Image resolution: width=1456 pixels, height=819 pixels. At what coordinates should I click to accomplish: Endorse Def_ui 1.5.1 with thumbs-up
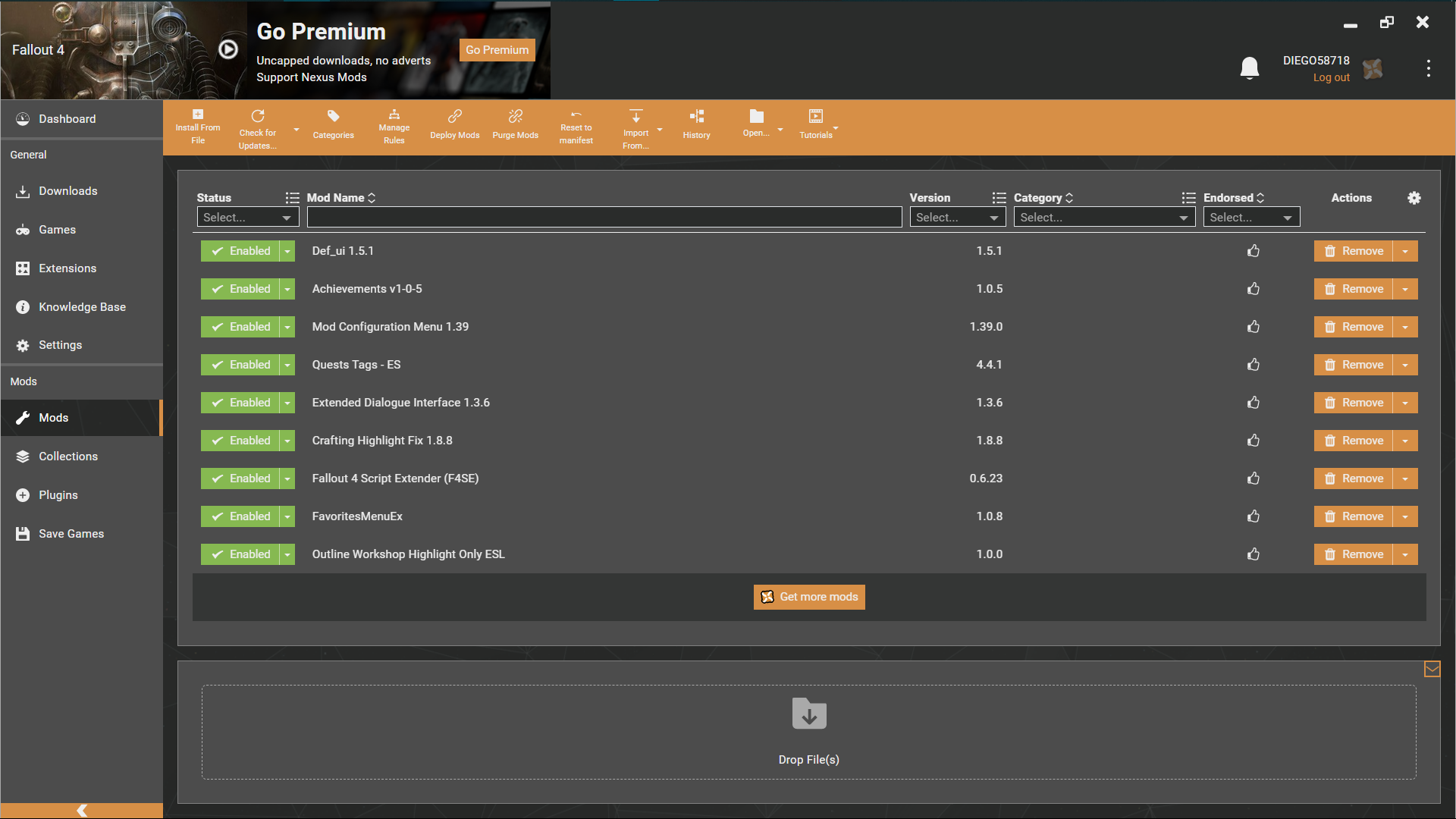point(1254,251)
